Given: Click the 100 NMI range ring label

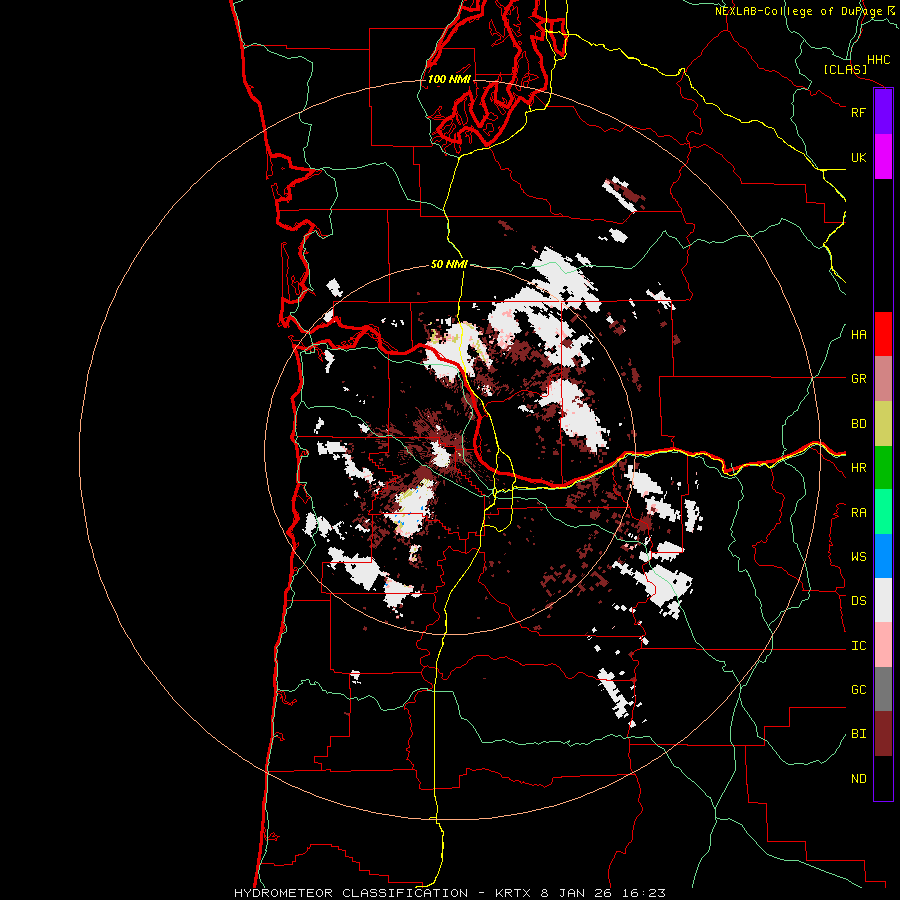Looking at the screenshot, I should 449,79.
